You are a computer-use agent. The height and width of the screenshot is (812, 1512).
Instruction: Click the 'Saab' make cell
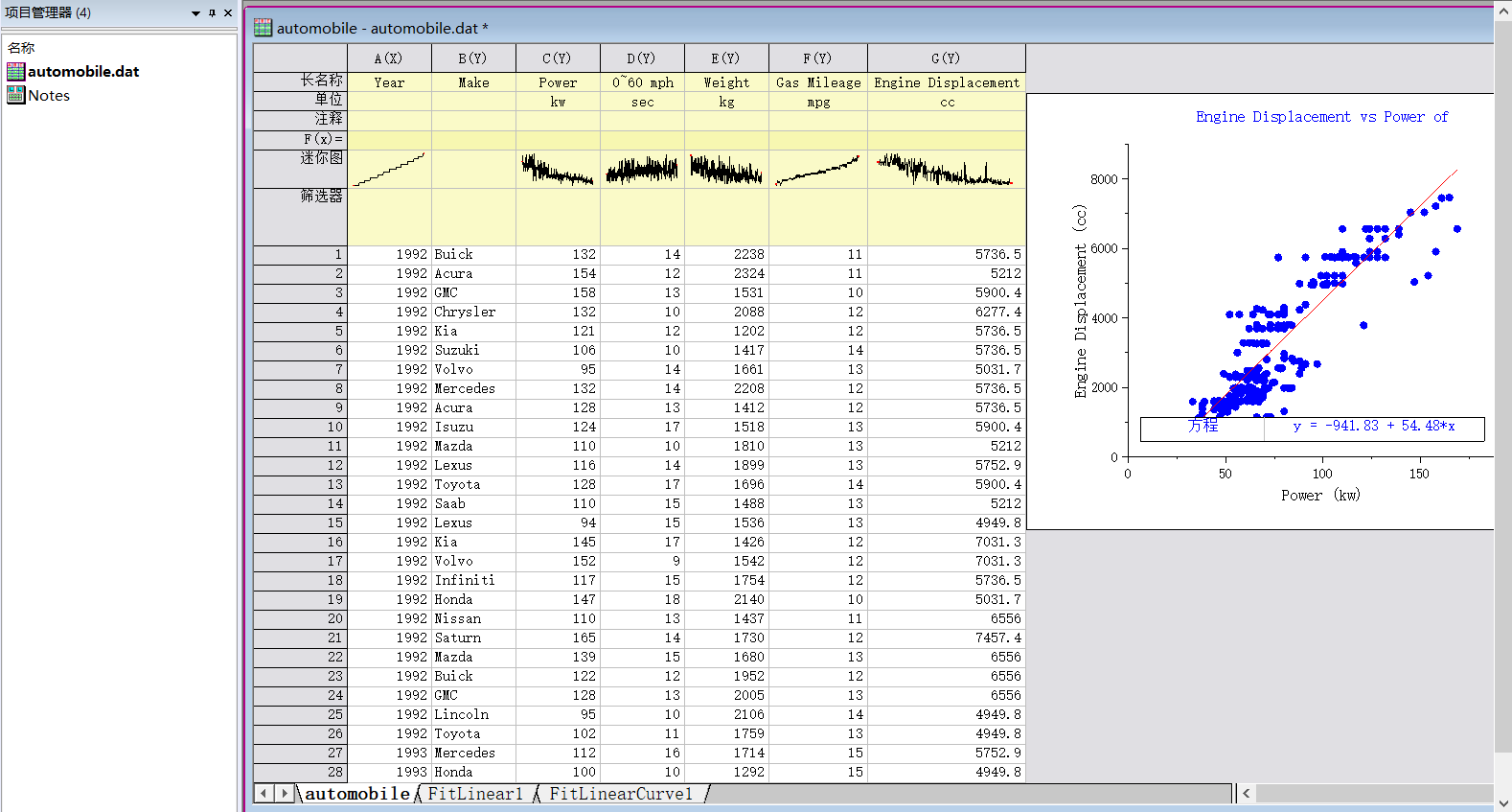pyautogui.click(x=473, y=504)
